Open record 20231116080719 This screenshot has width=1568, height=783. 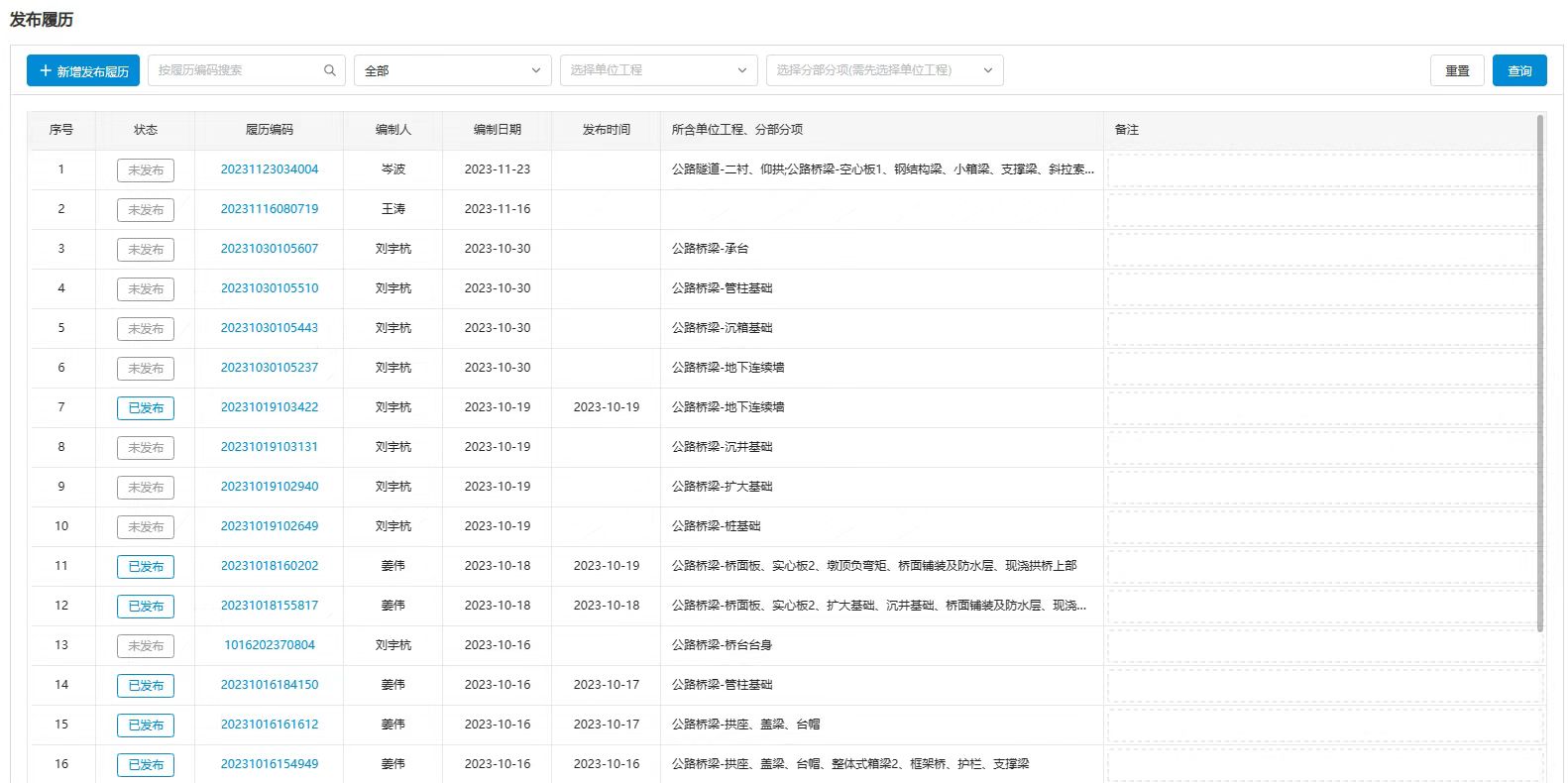coord(270,209)
